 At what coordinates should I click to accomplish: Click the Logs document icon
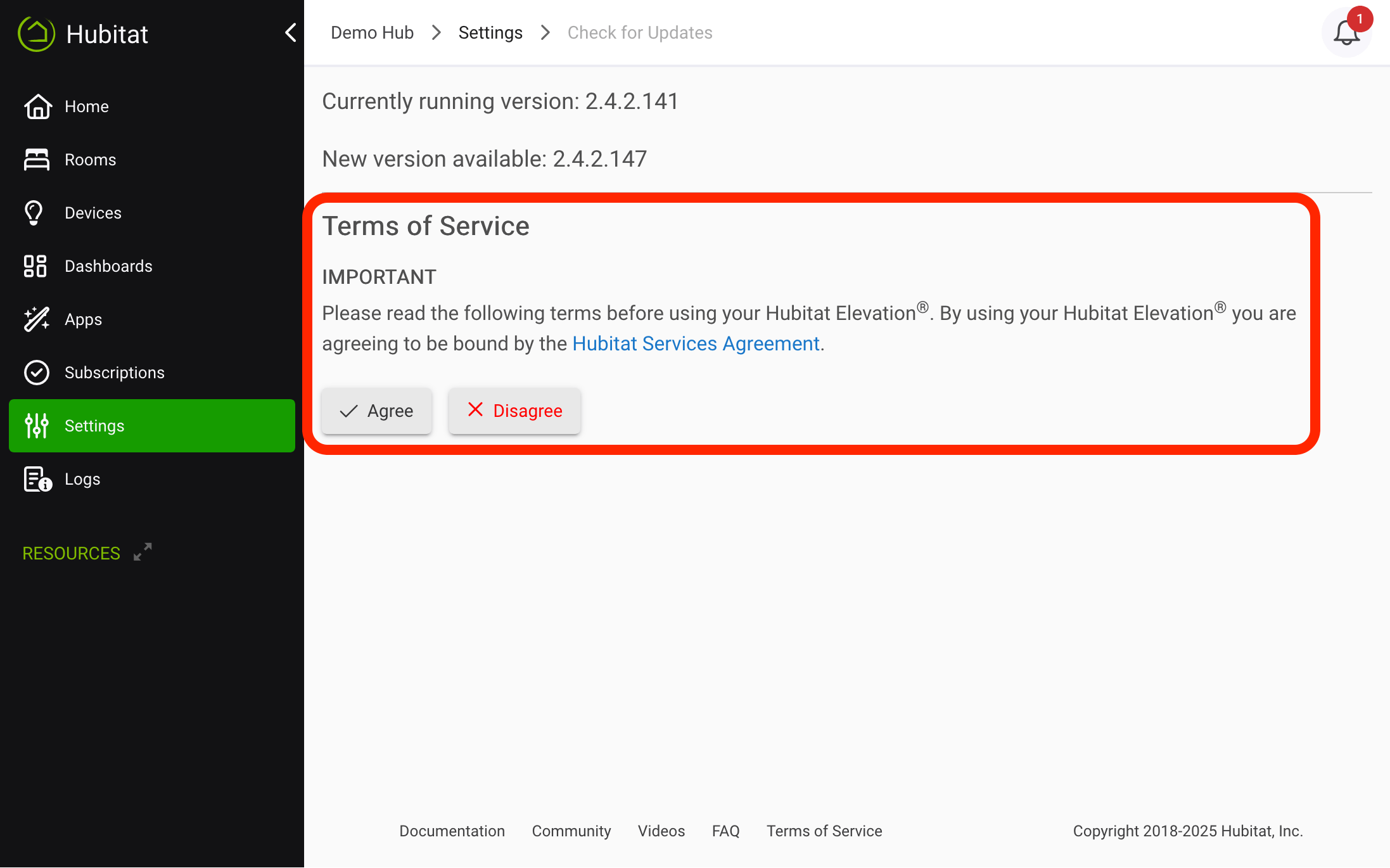37,479
